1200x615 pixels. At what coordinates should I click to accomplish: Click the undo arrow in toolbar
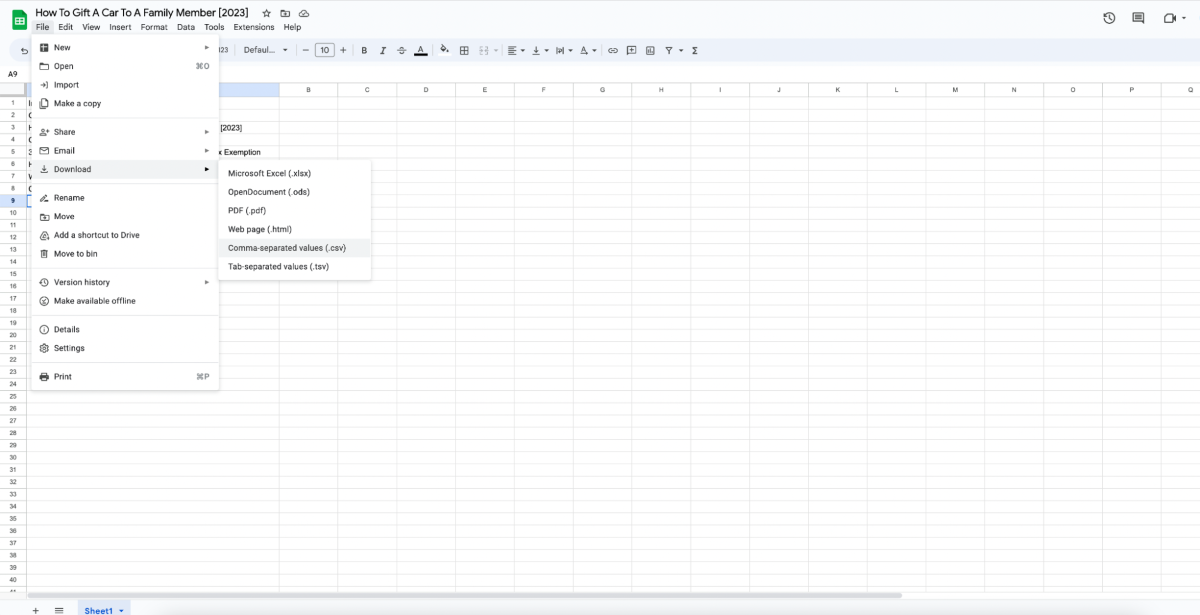pyautogui.click(x=24, y=50)
